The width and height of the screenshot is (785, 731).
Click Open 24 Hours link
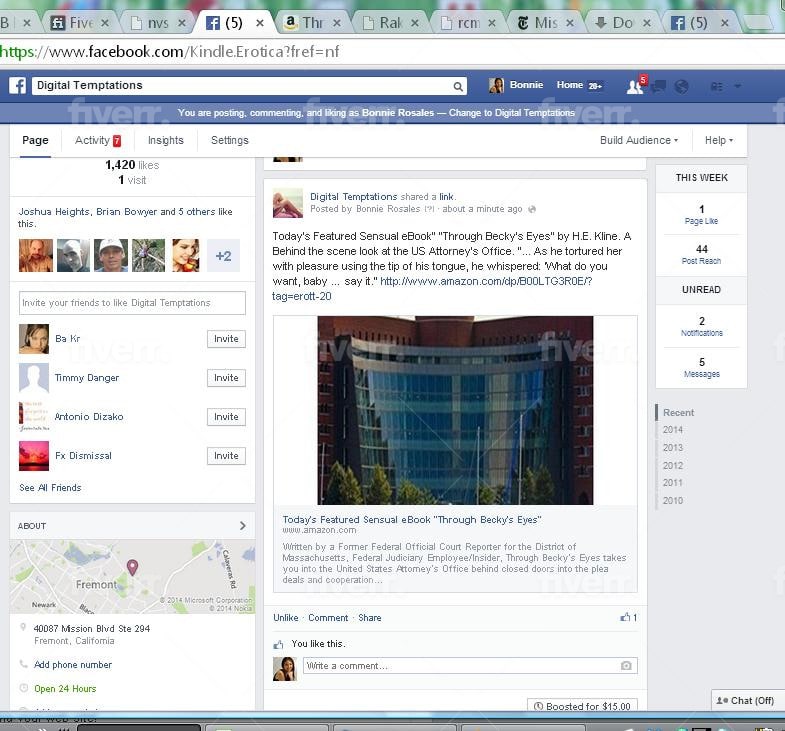65,689
